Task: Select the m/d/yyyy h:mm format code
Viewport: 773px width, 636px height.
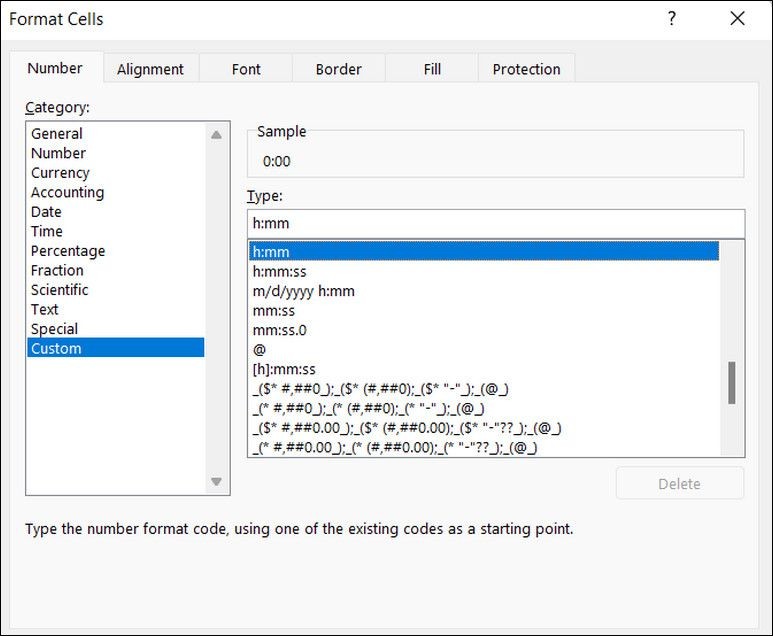Action: [x=484, y=291]
